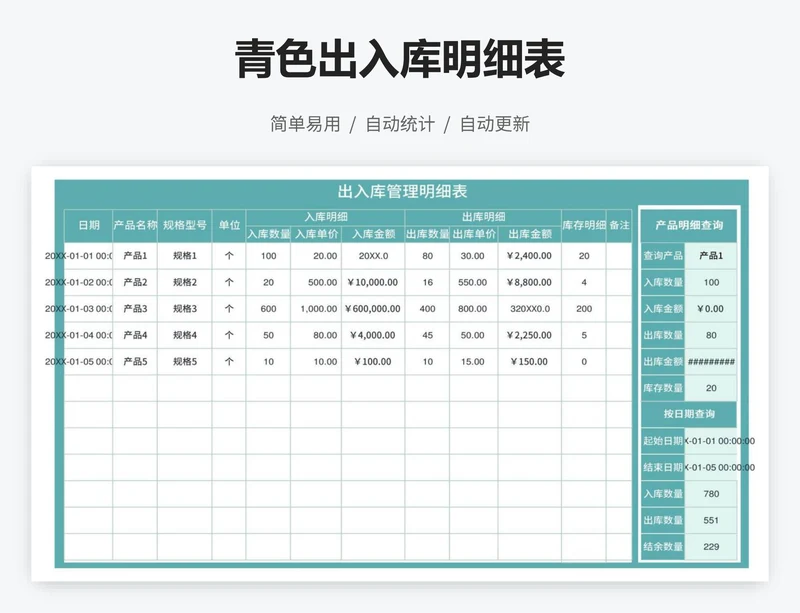800x613 pixels.
Task: Select the 500.00 inbound unit price cell
Action: pyautogui.click(x=316, y=282)
